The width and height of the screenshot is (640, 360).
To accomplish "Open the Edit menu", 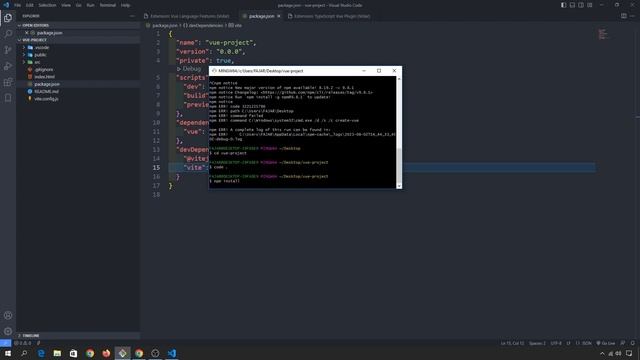I will click(30, 5).
